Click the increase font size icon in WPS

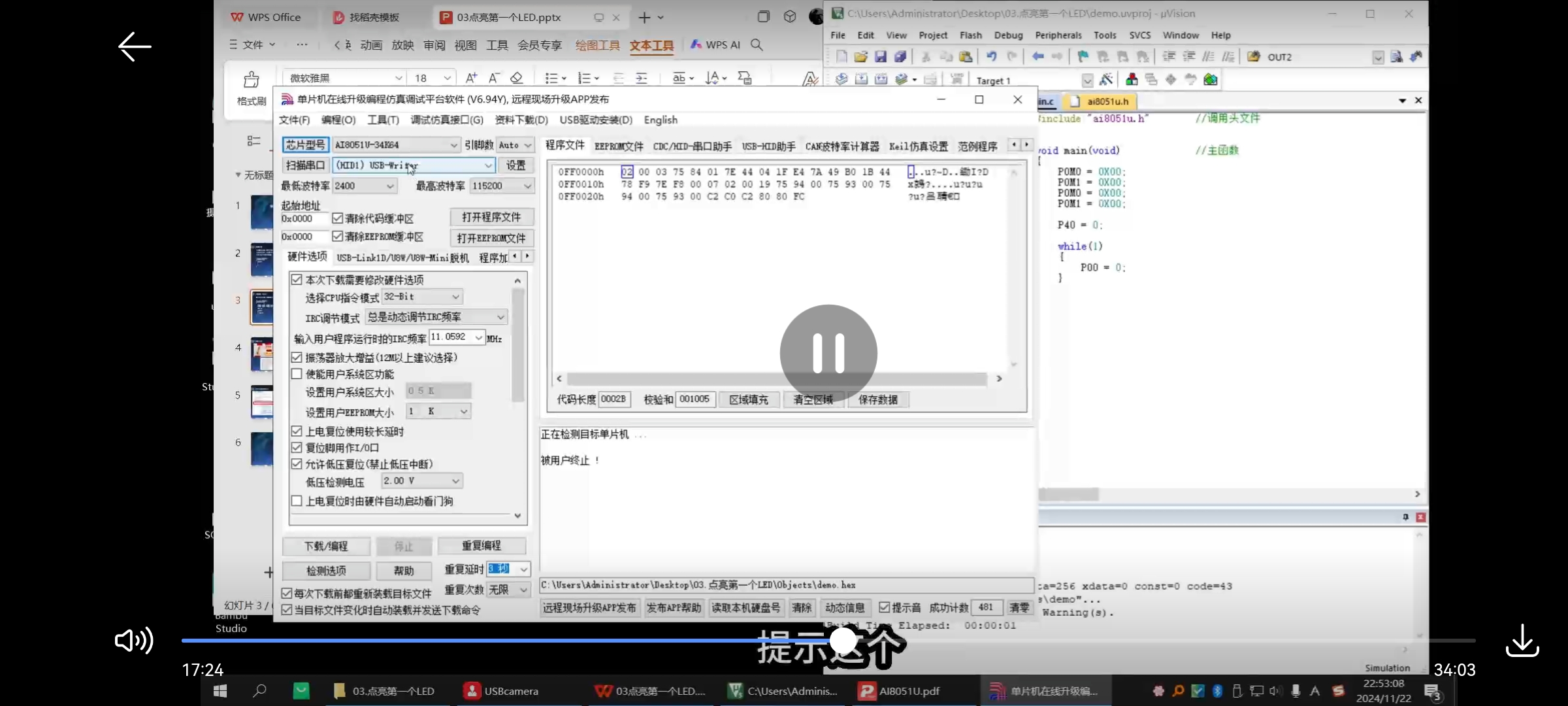pyautogui.click(x=471, y=78)
